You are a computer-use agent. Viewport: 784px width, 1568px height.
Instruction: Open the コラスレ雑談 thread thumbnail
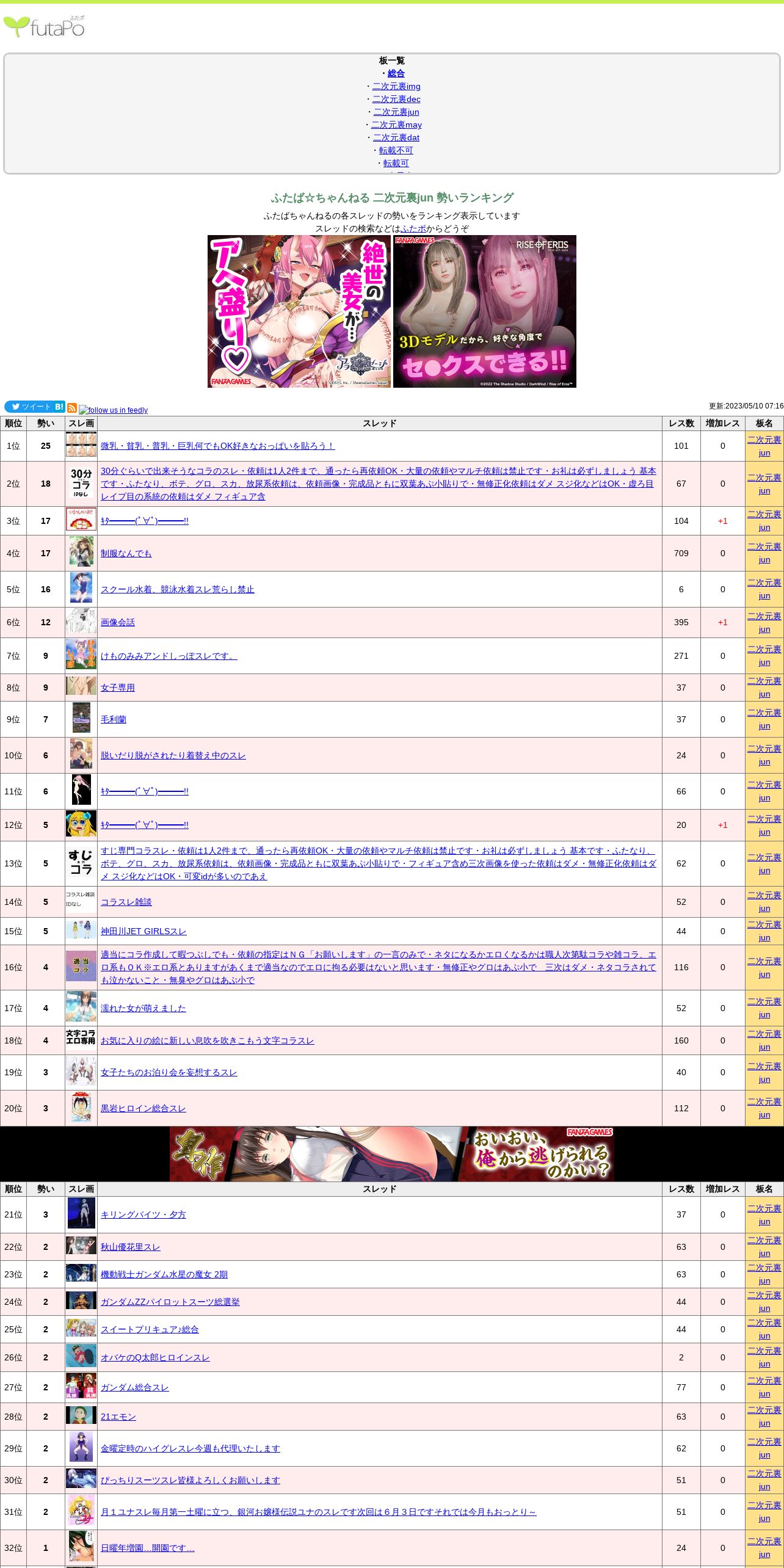tap(81, 901)
